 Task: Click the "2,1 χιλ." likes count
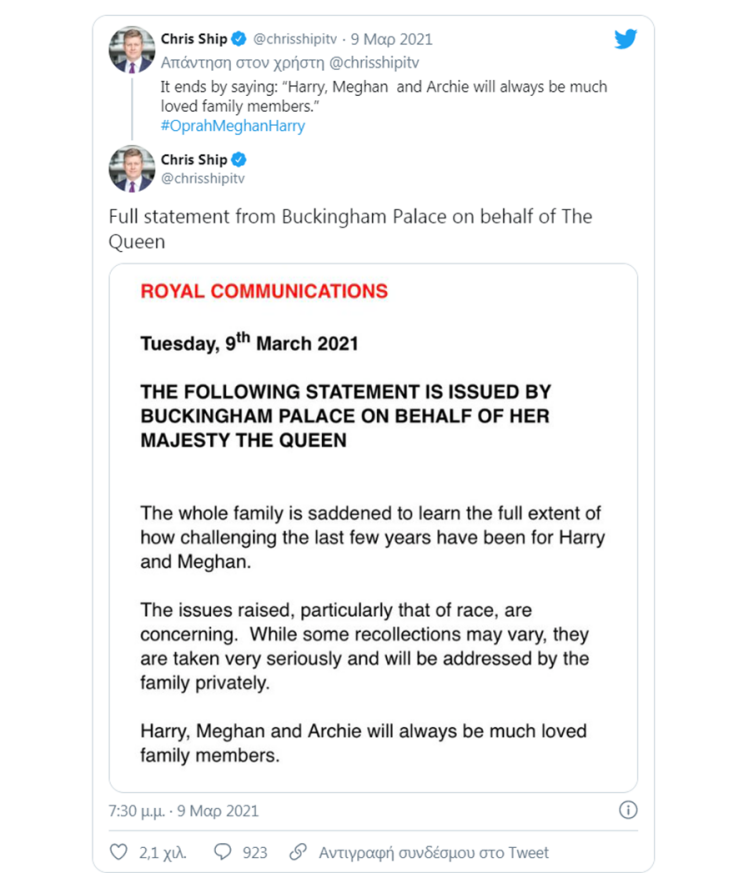[163, 852]
